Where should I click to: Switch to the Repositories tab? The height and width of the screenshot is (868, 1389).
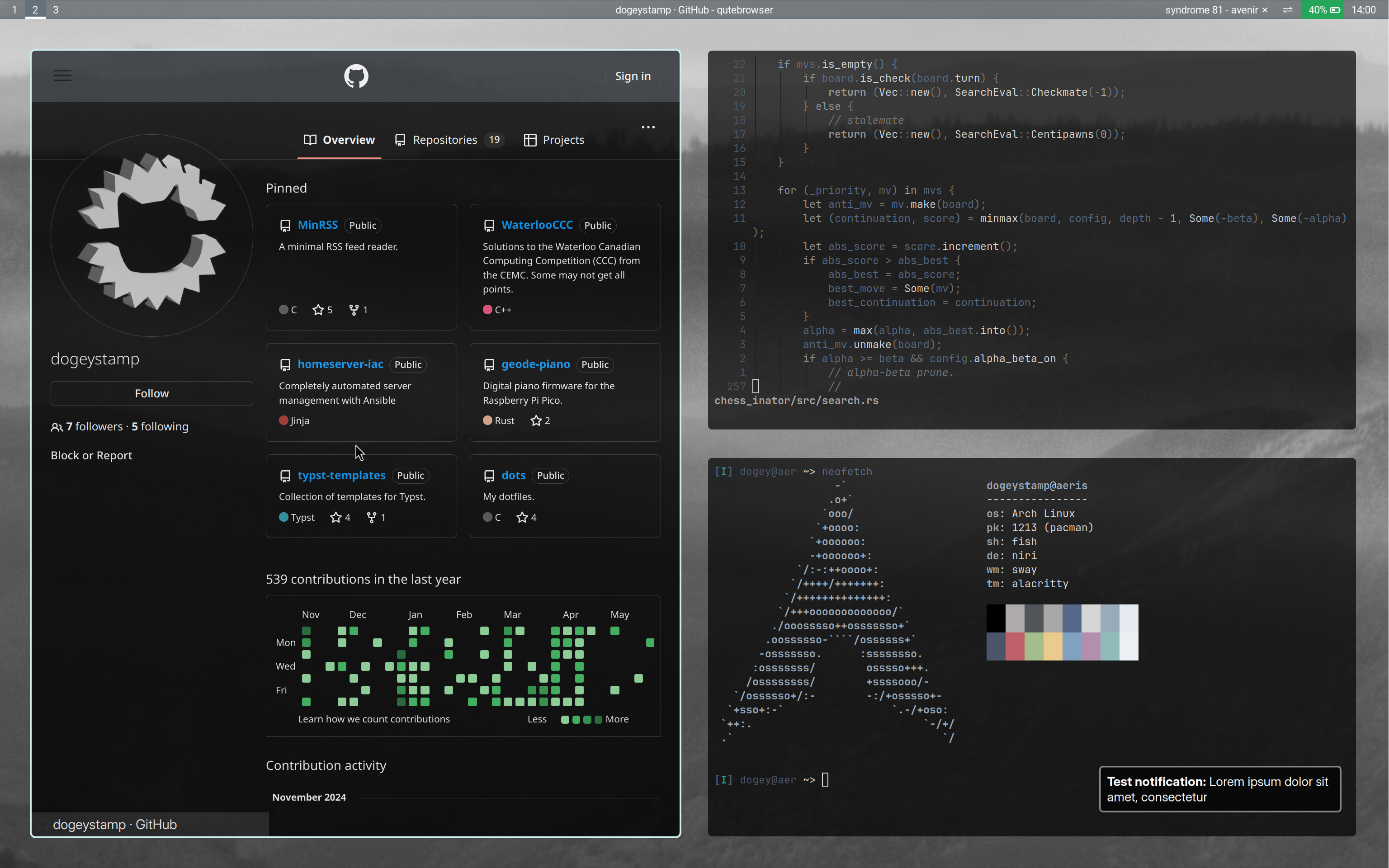449,140
